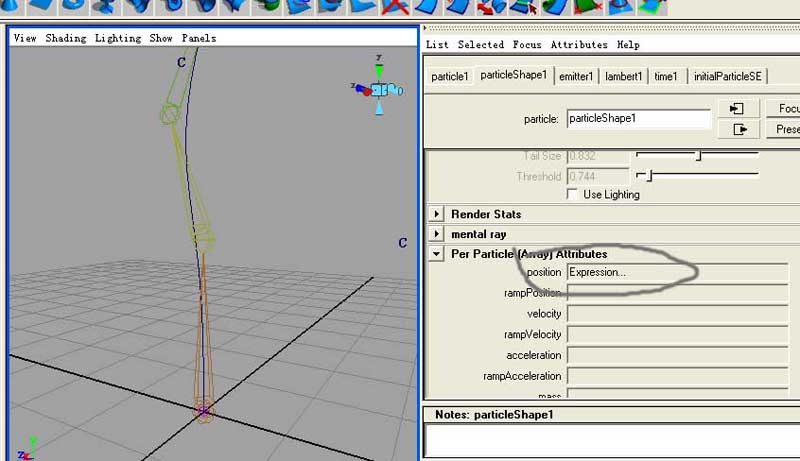Open the attribute editor List menu
This screenshot has height=461, width=800.
pyautogui.click(x=437, y=44)
